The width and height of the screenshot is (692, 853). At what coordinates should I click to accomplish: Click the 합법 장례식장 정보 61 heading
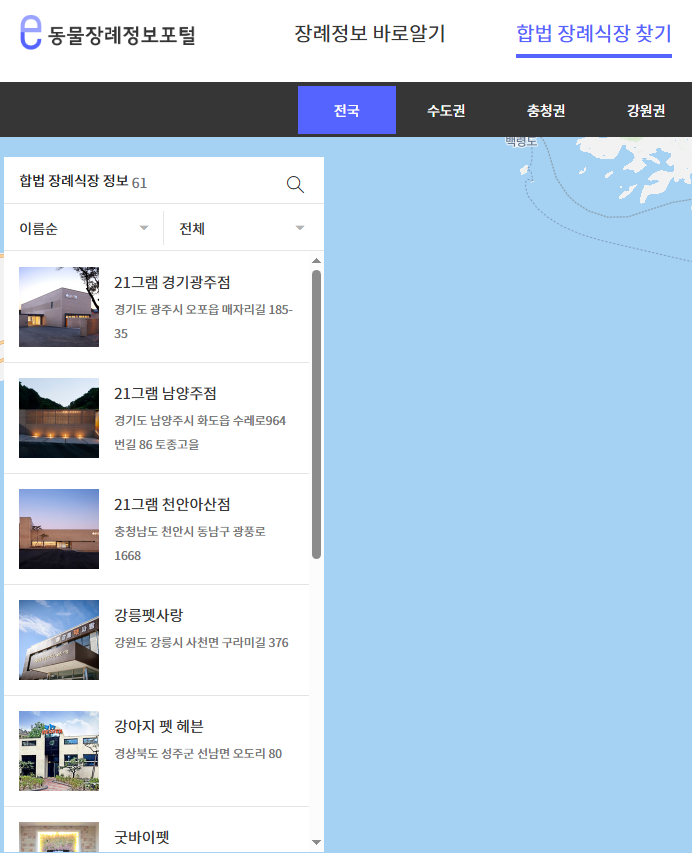pos(83,182)
